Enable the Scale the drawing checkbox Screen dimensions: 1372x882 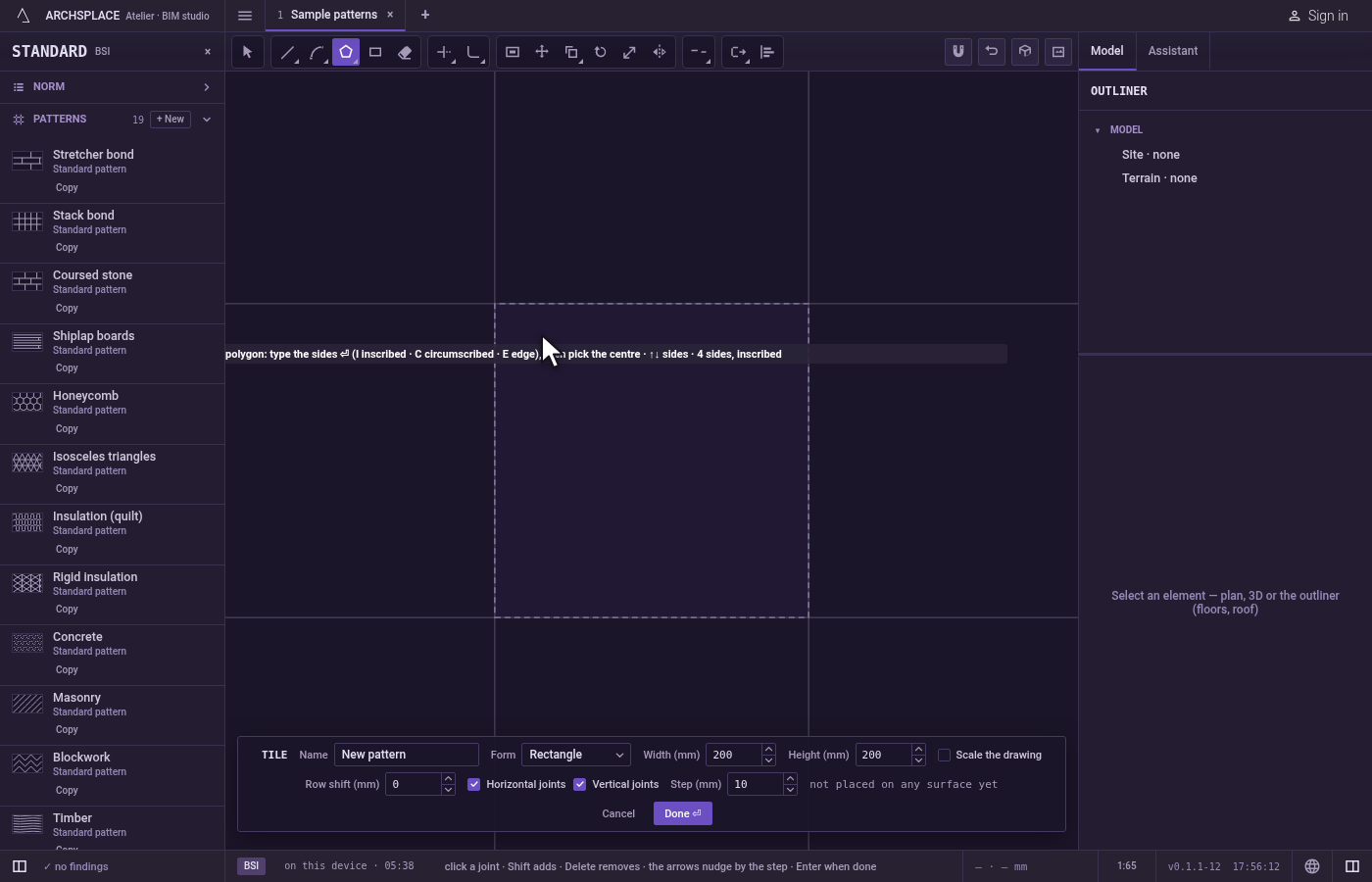945,755
